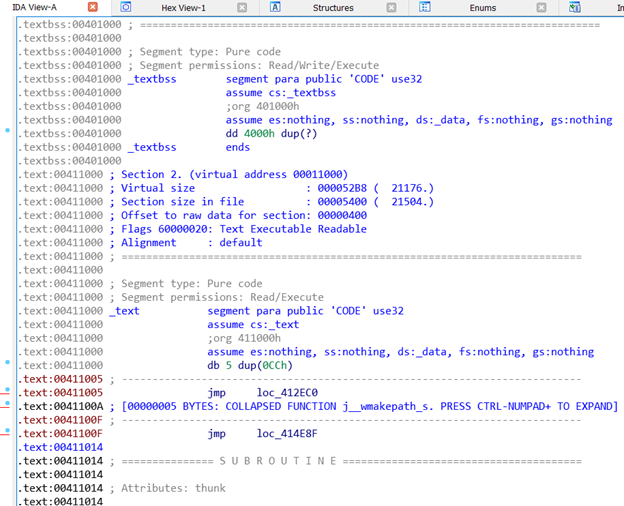The image size is (624, 506).
Task: Select the 'dd 4000h dup(?)' line
Action: 271,133
